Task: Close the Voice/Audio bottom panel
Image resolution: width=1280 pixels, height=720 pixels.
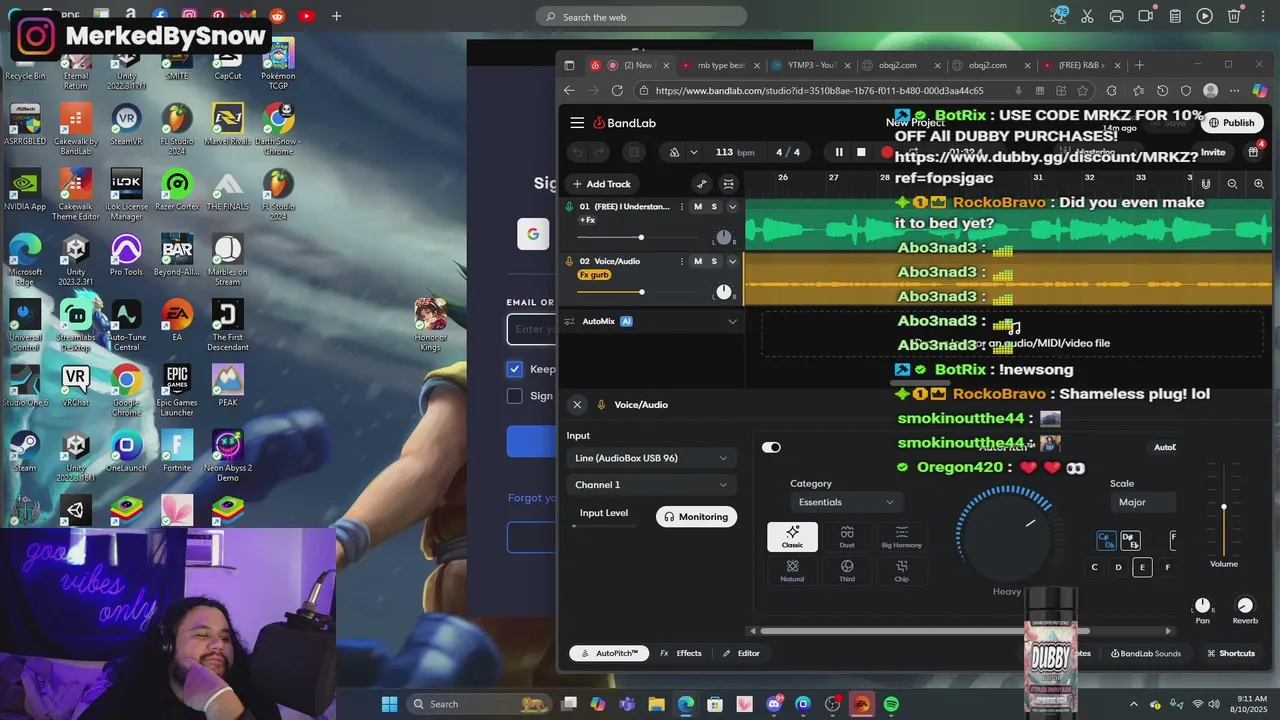Action: click(x=577, y=405)
